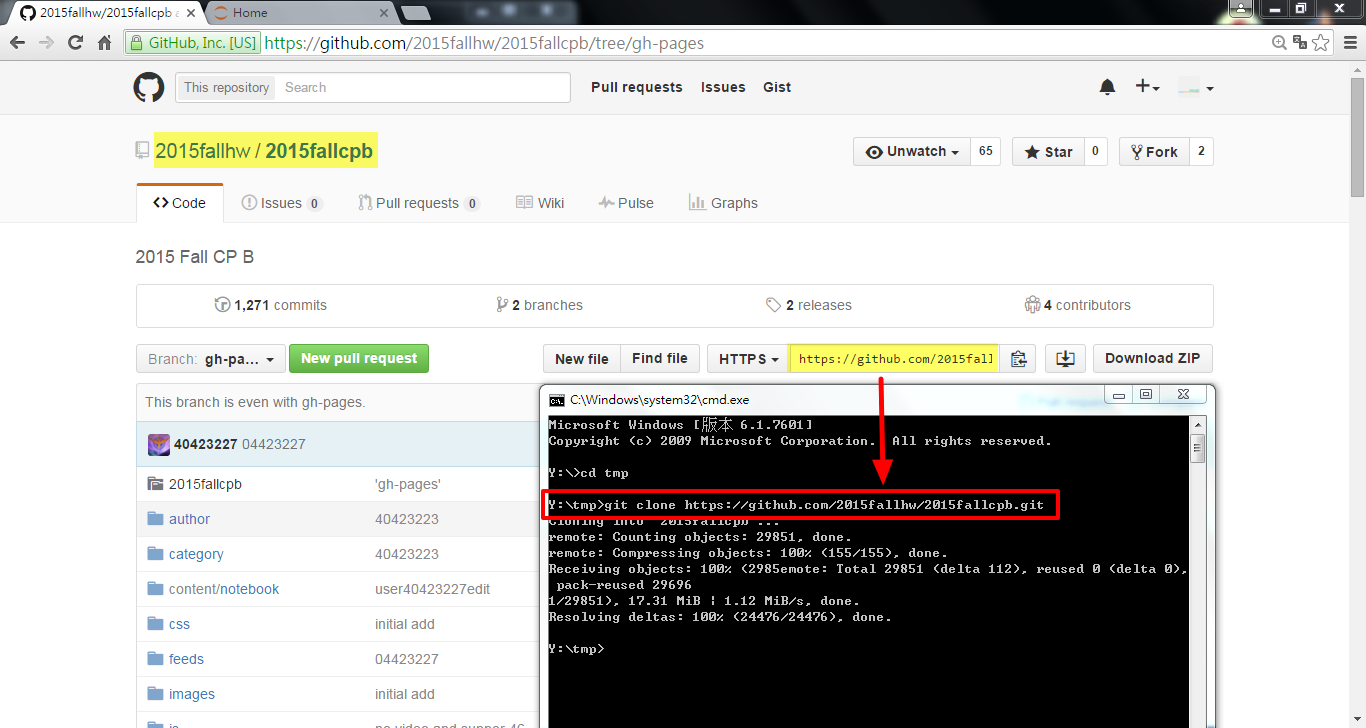
Task: Open the Pulse tab
Action: click(x=626, y=203)
